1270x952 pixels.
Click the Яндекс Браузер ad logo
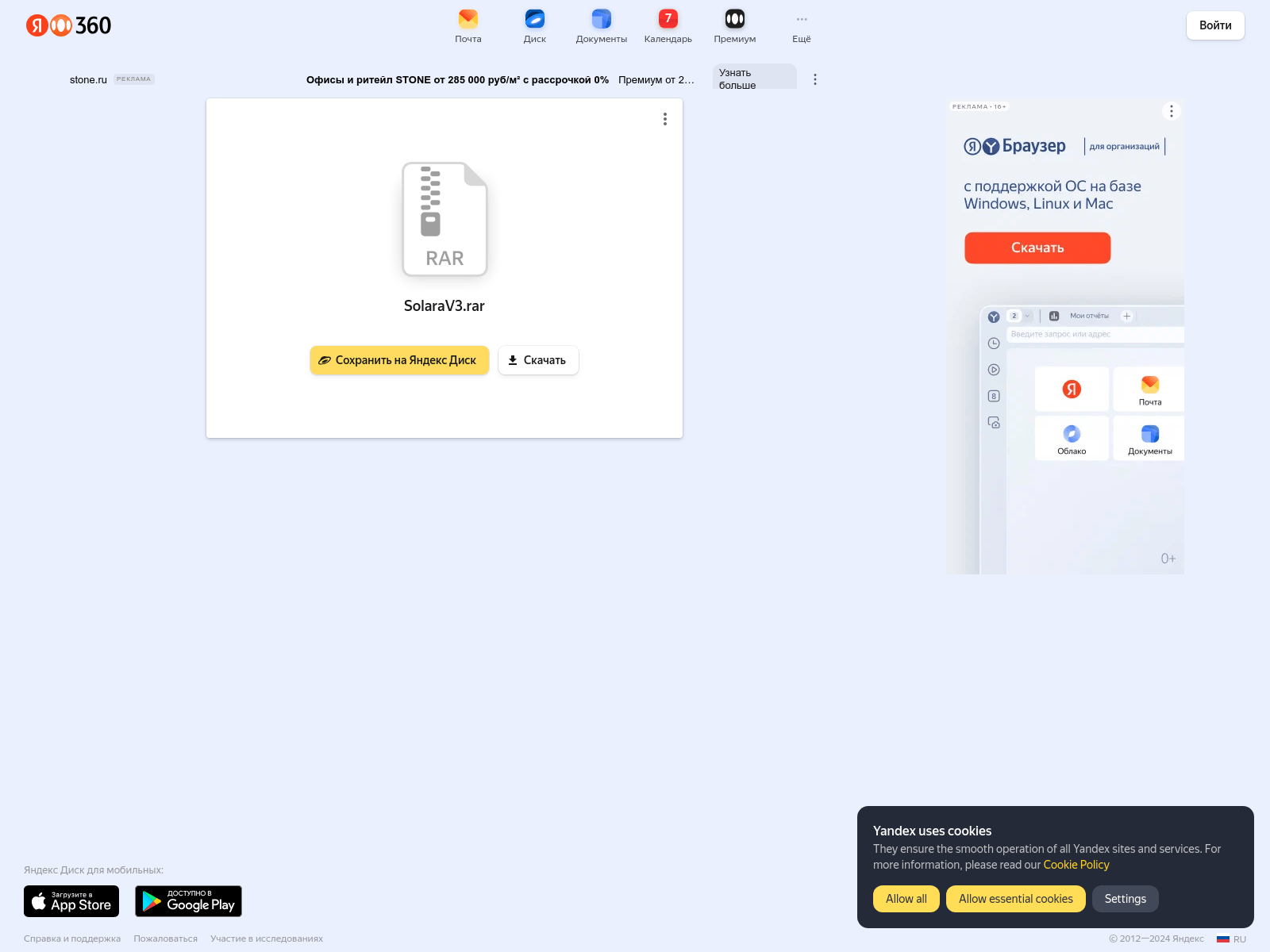tap(1014, 146)
